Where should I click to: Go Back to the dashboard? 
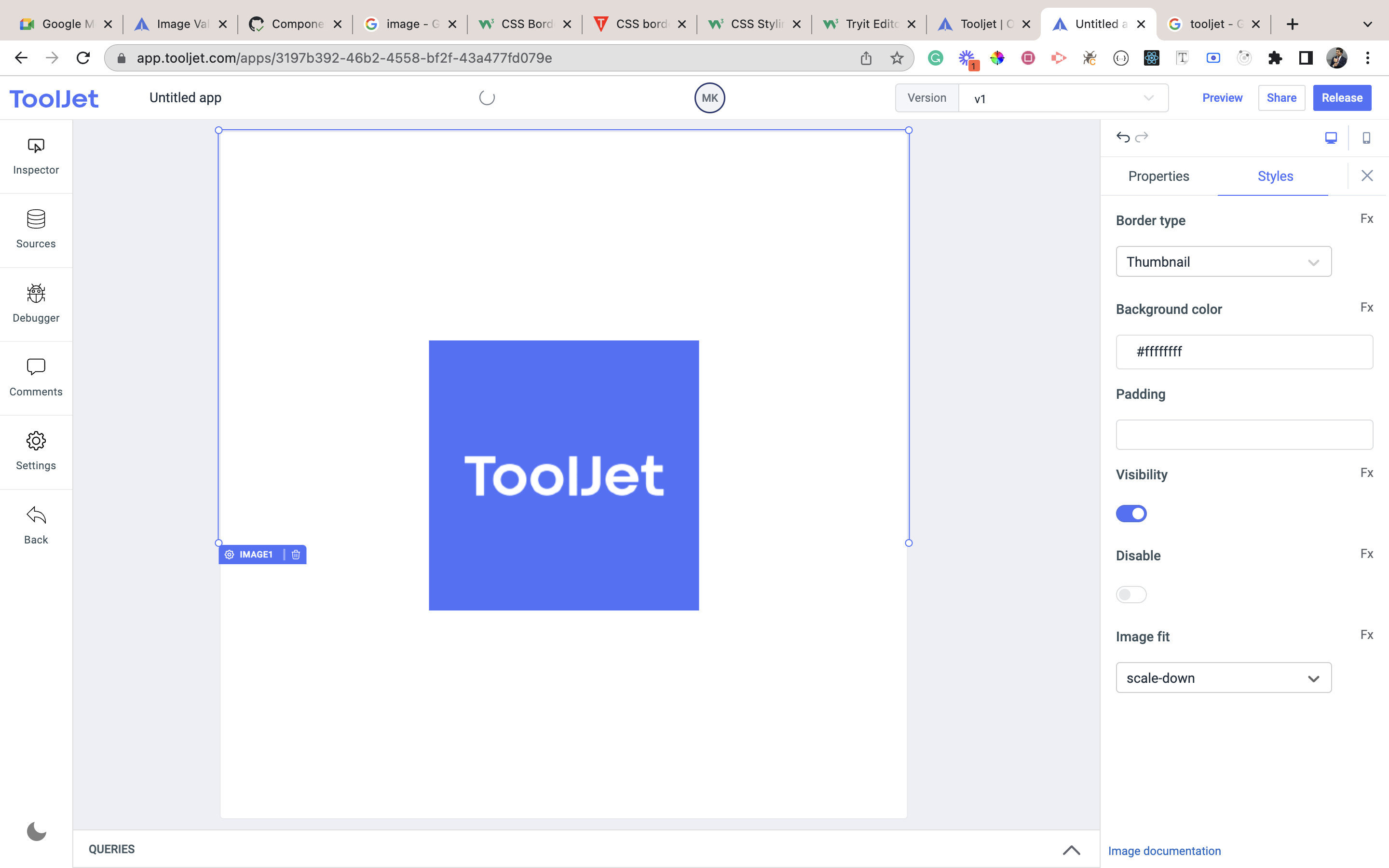click(x=36, y=525)
